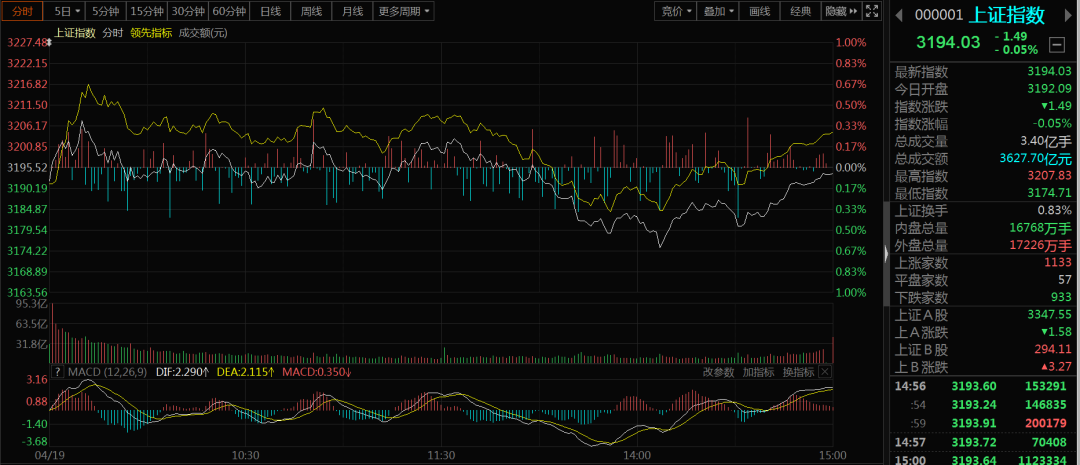The width and height of the screenshot is (1080, 465).
Task: Click the small marker beside 3227.48
Action: [49, 42]
